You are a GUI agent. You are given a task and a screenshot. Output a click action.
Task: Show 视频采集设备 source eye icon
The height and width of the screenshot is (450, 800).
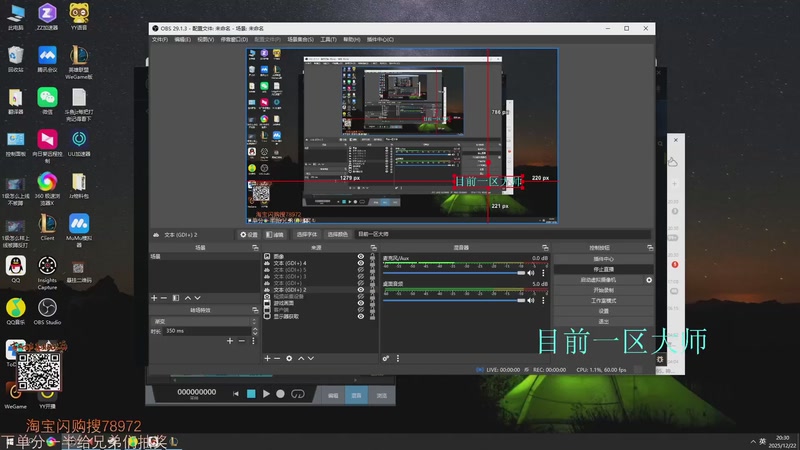[361, 296]
